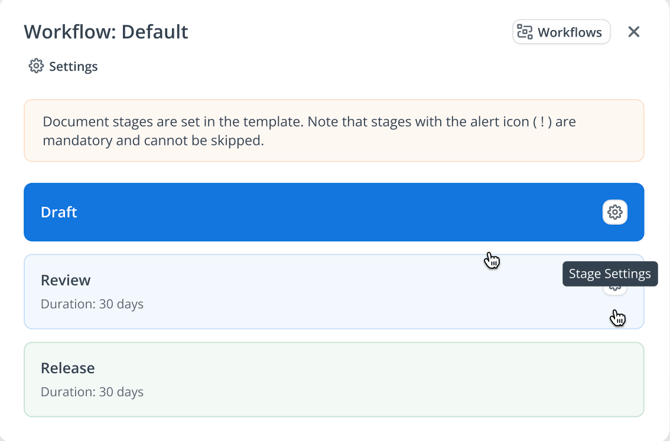Click Review's "Duration: 30 days" text
670x441 pixels.
[x=92, y=304]
